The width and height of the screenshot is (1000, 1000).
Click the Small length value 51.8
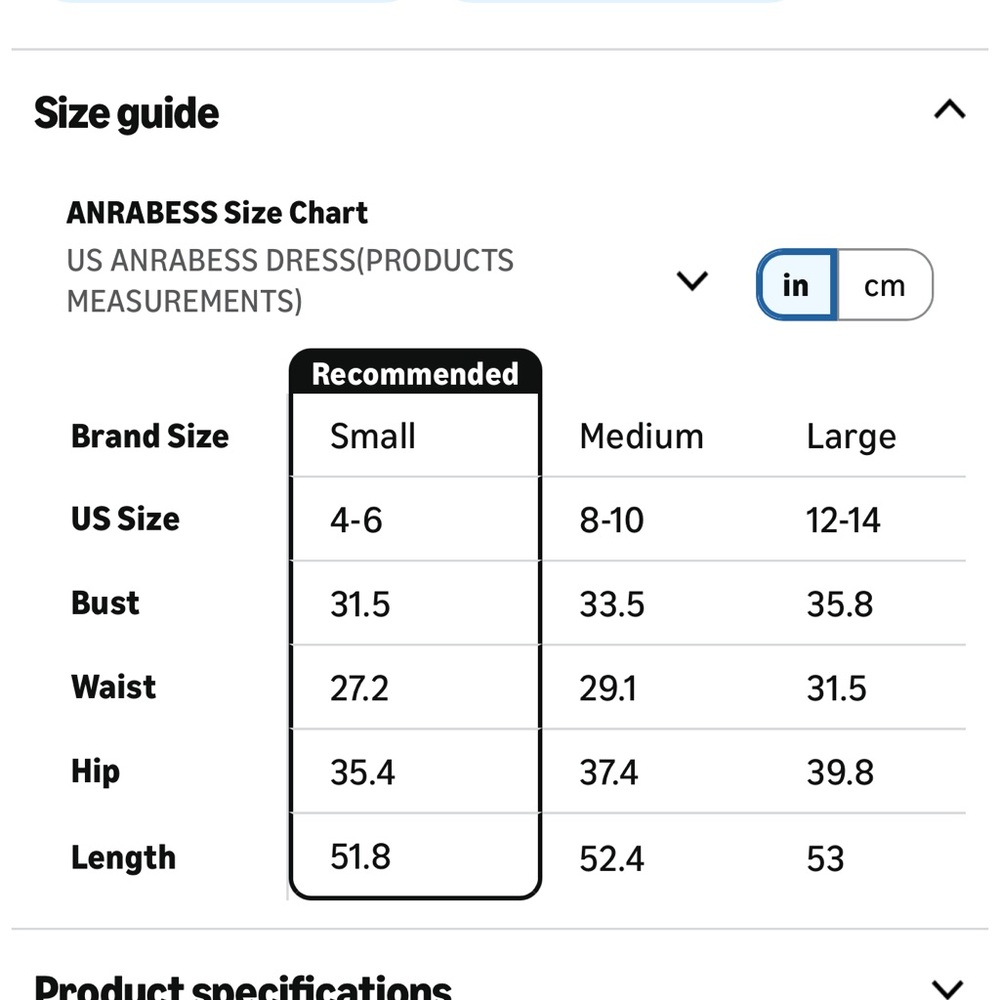(x=360, y=857)
